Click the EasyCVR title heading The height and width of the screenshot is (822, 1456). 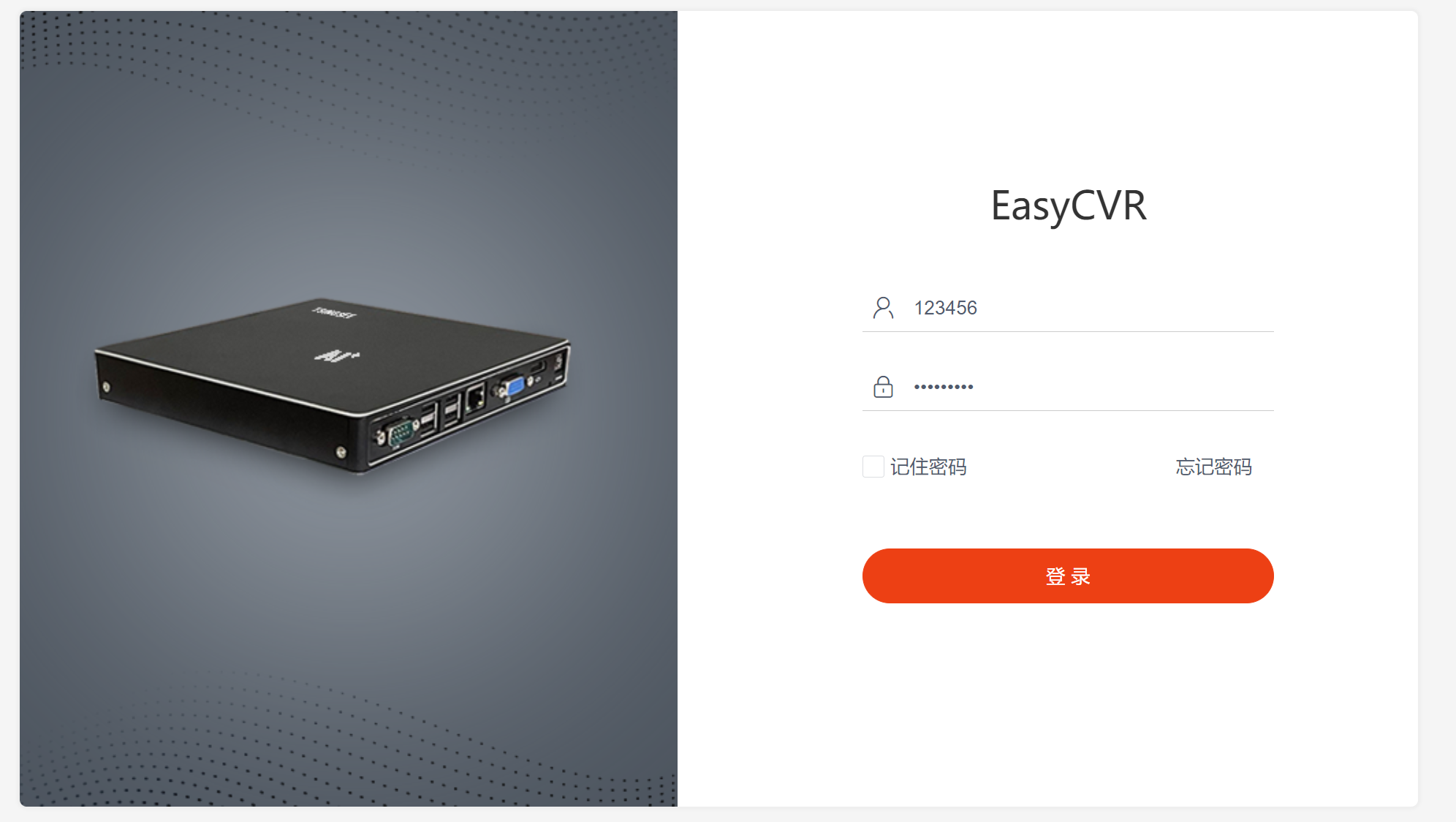click(x=1068, y=206)
